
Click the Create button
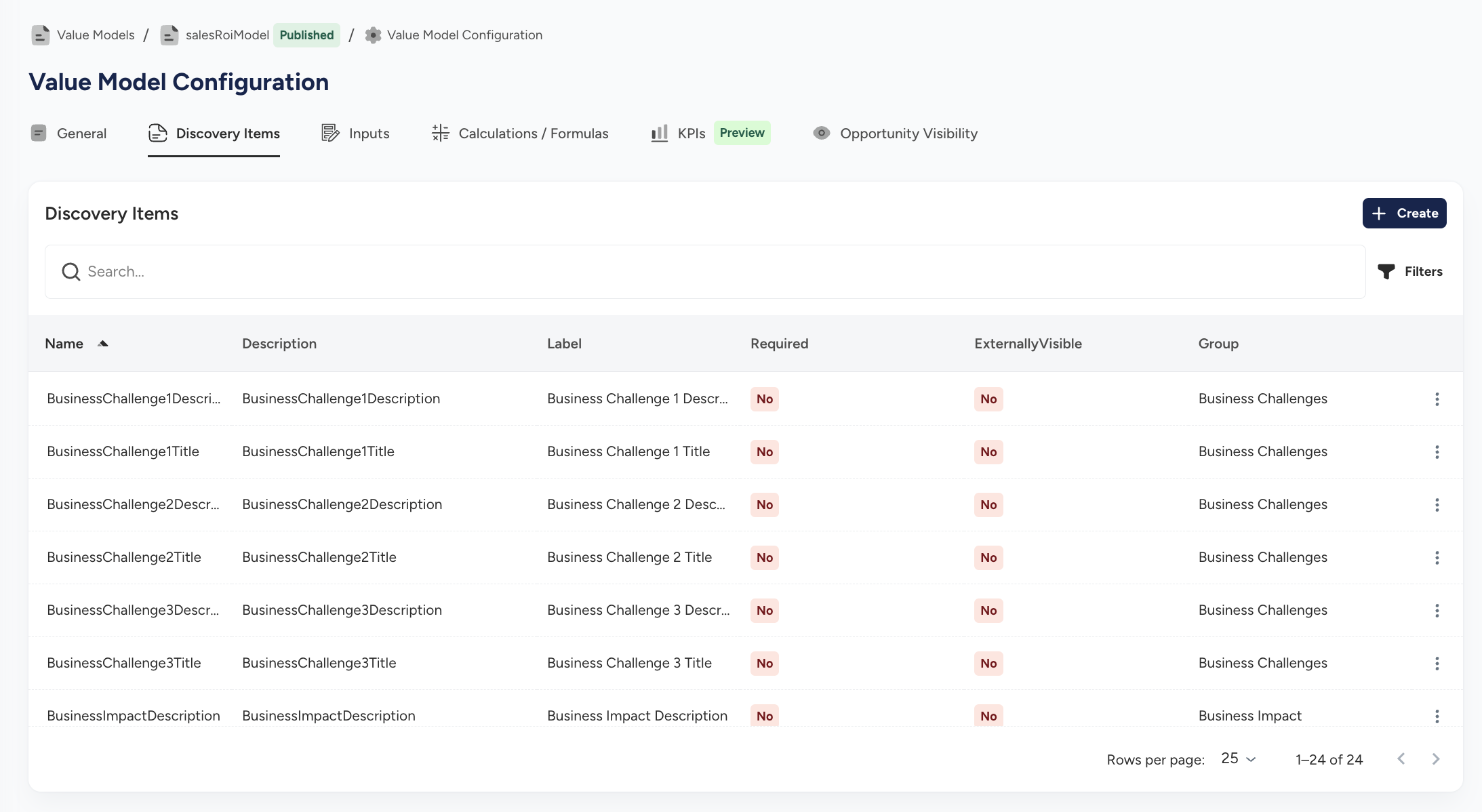coord(1404,214)
